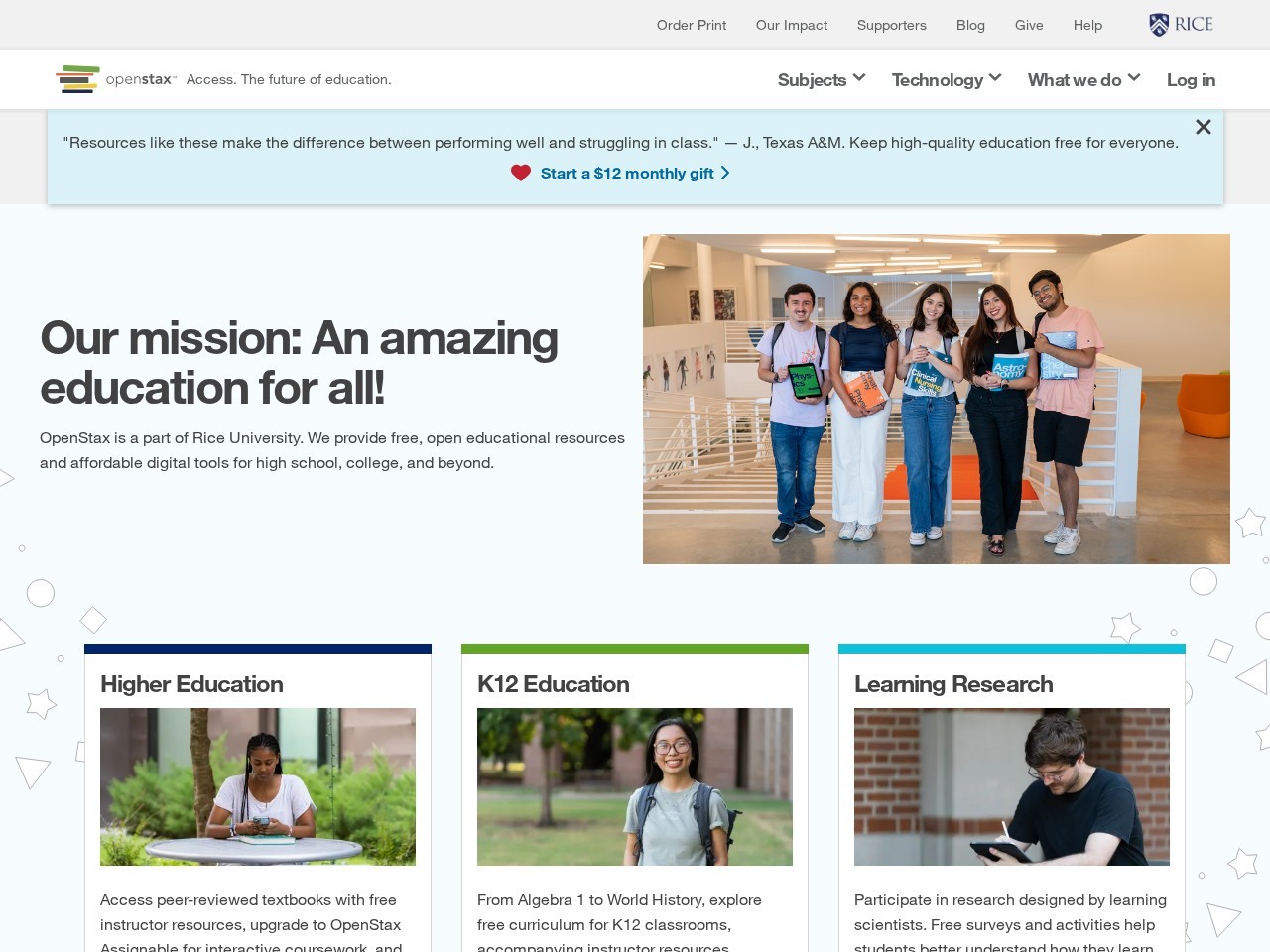Expand the Subjects dropdown menu

821,80
